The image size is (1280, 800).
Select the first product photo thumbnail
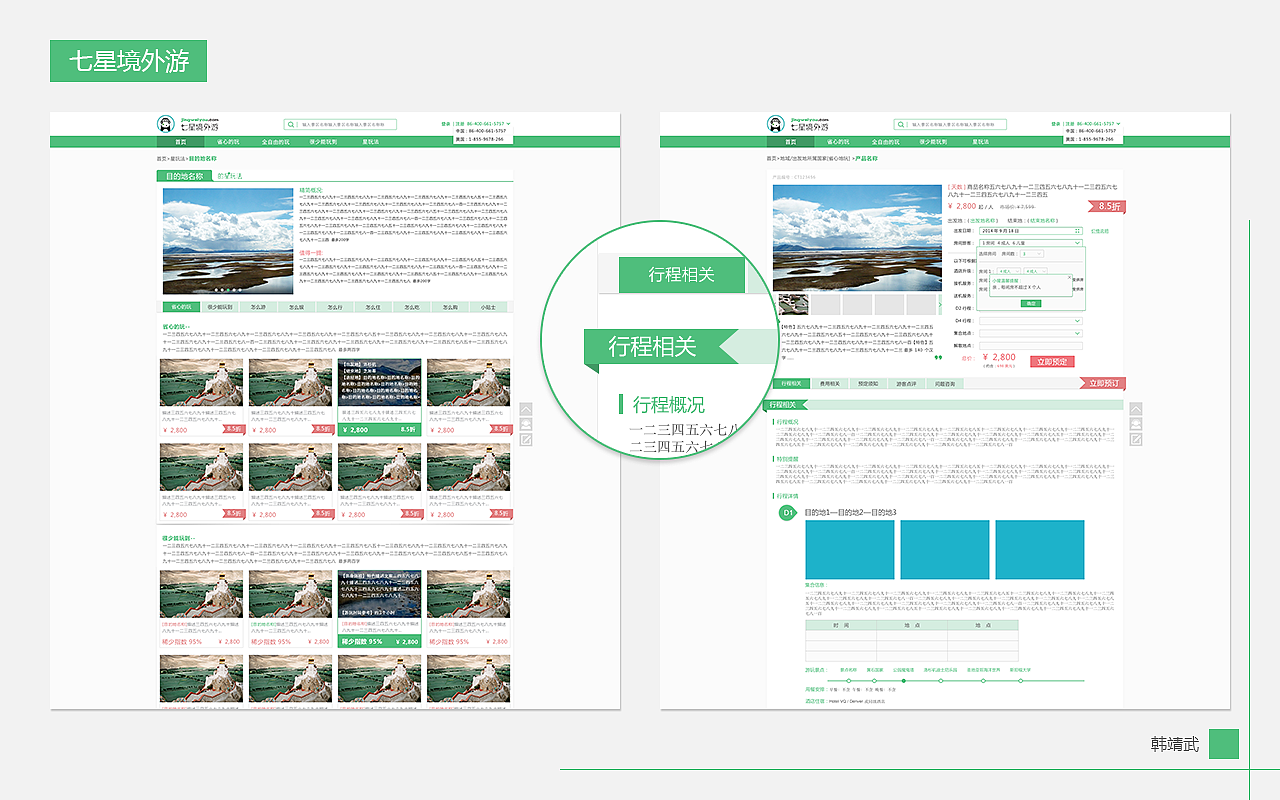coord(793,304)
